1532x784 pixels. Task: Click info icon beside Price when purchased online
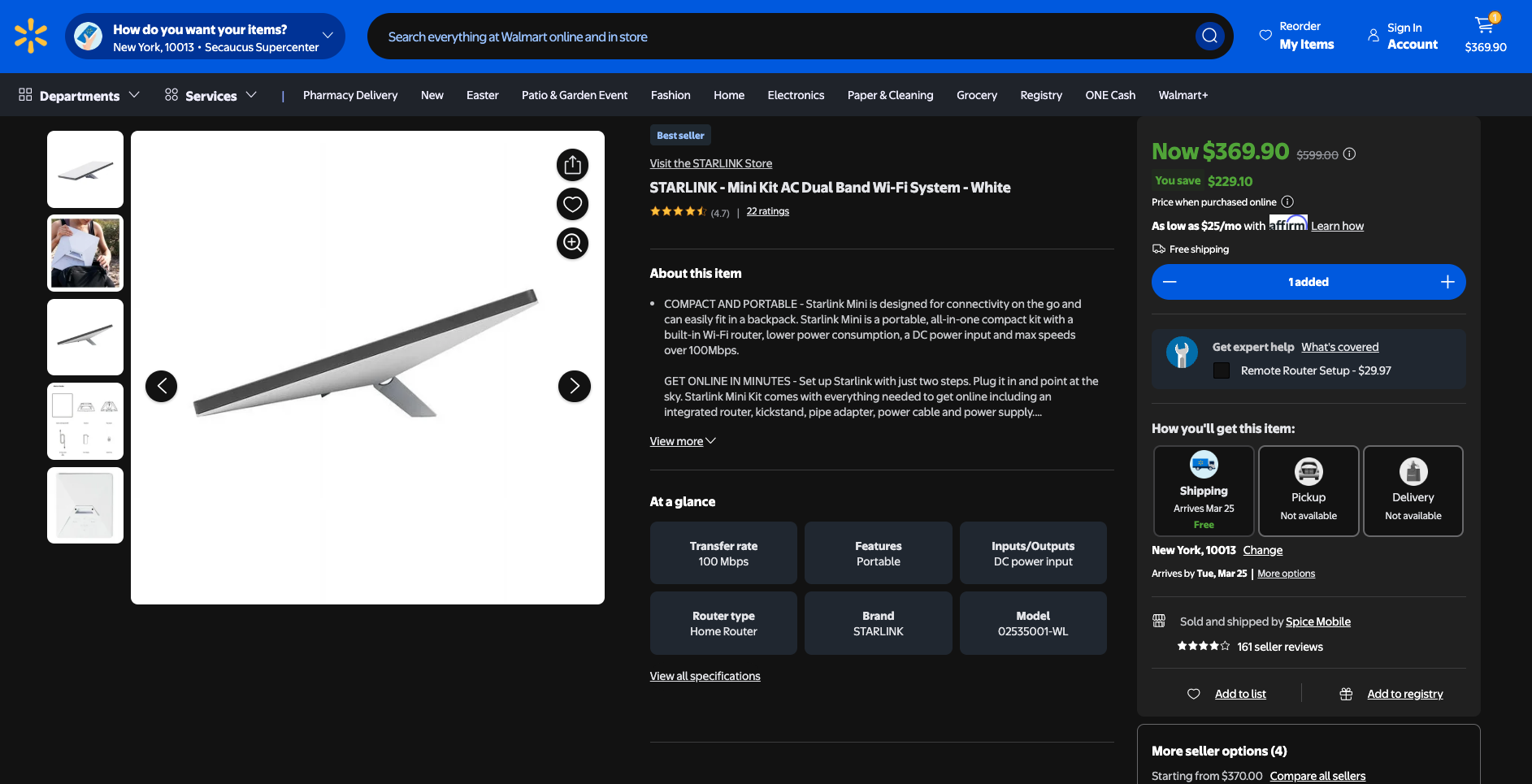(x=1287, y=201)
